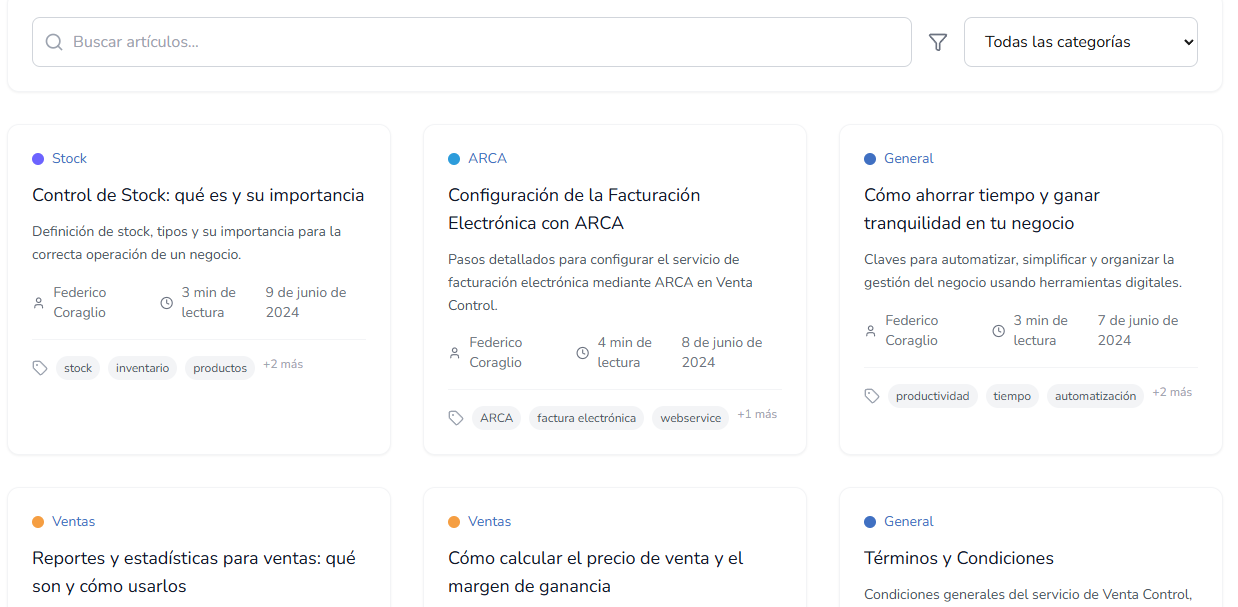The width and height of the screenshot is (1238, 607).
Task: Click General label above Cómo ahorrar tiempo
Action: pyautogui.click(x=909, y=158)
